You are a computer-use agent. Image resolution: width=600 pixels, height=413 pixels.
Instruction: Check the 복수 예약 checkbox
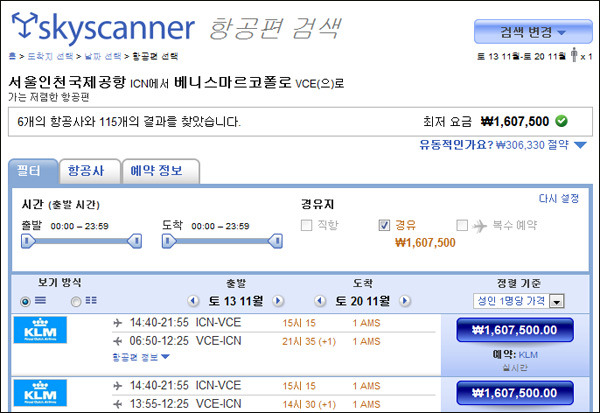pos(462,225)
